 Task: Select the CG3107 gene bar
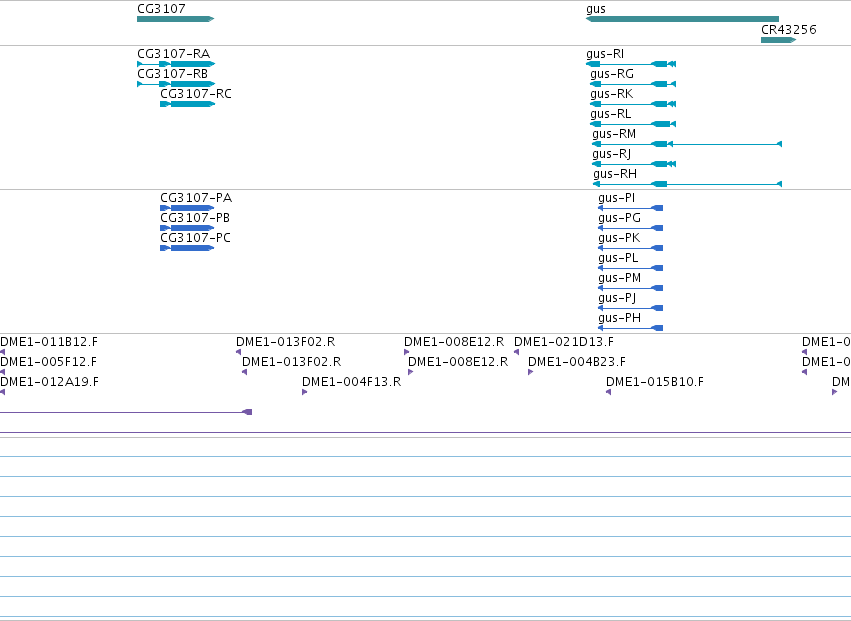[x=176, y=19]
